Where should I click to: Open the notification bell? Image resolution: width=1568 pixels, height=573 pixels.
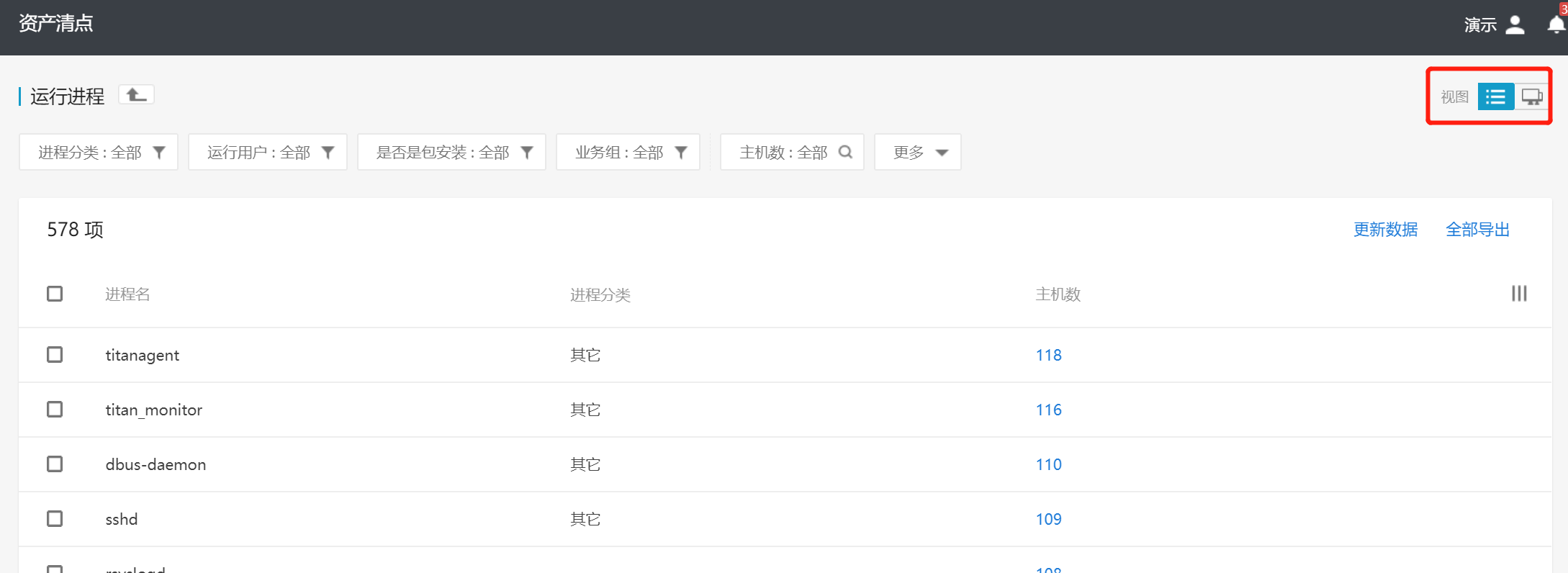point(1555,25)
